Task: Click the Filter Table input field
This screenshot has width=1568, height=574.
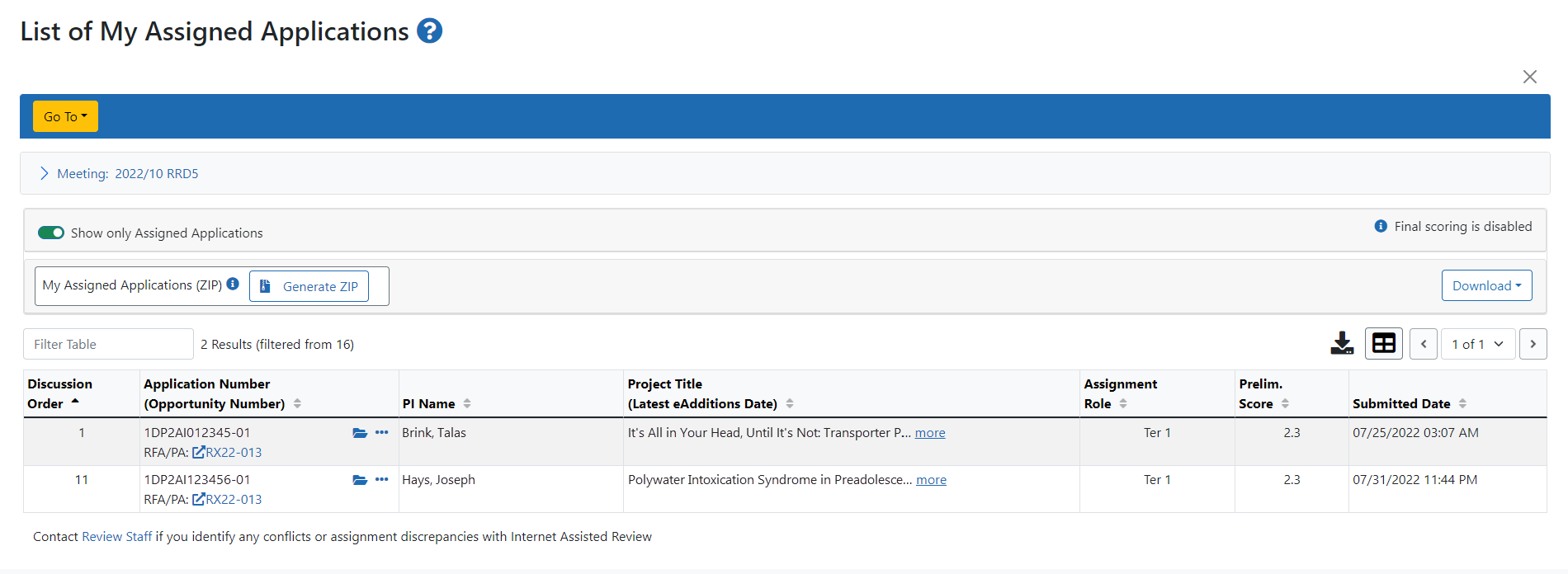Action: [108, 344]
